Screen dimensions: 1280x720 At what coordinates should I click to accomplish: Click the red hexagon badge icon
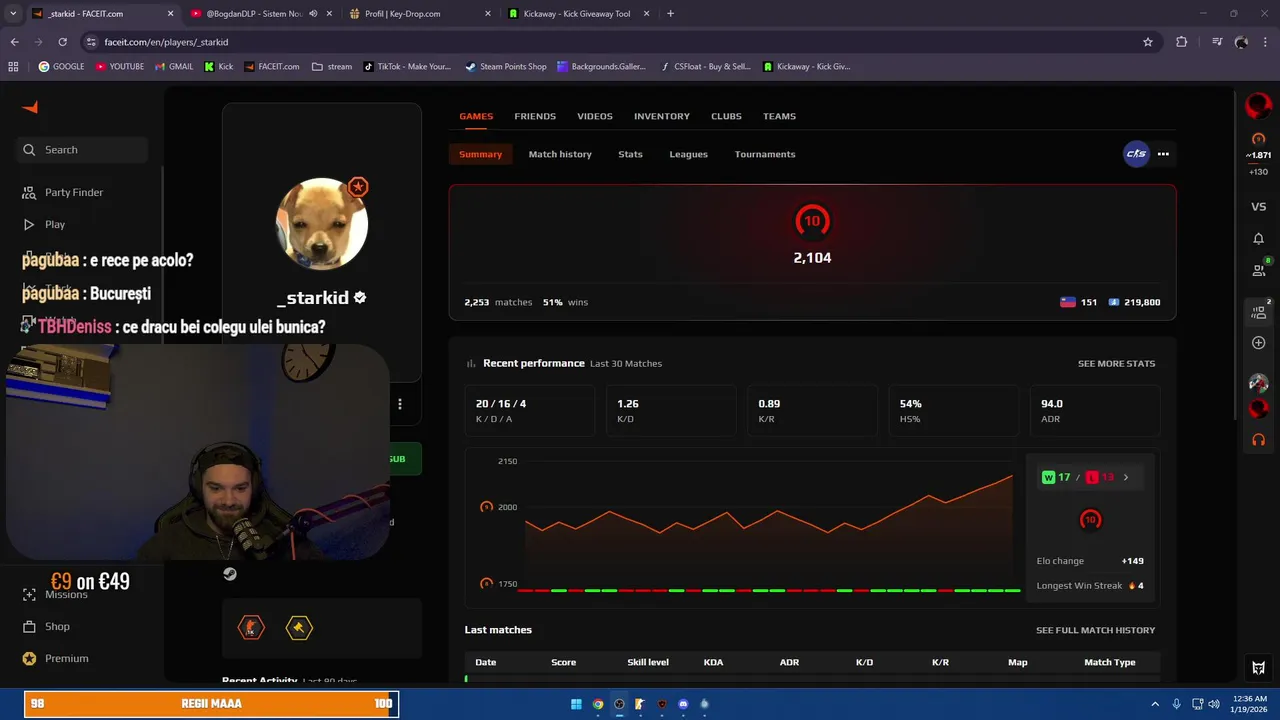pyautogui.click(x=251, y=627)
